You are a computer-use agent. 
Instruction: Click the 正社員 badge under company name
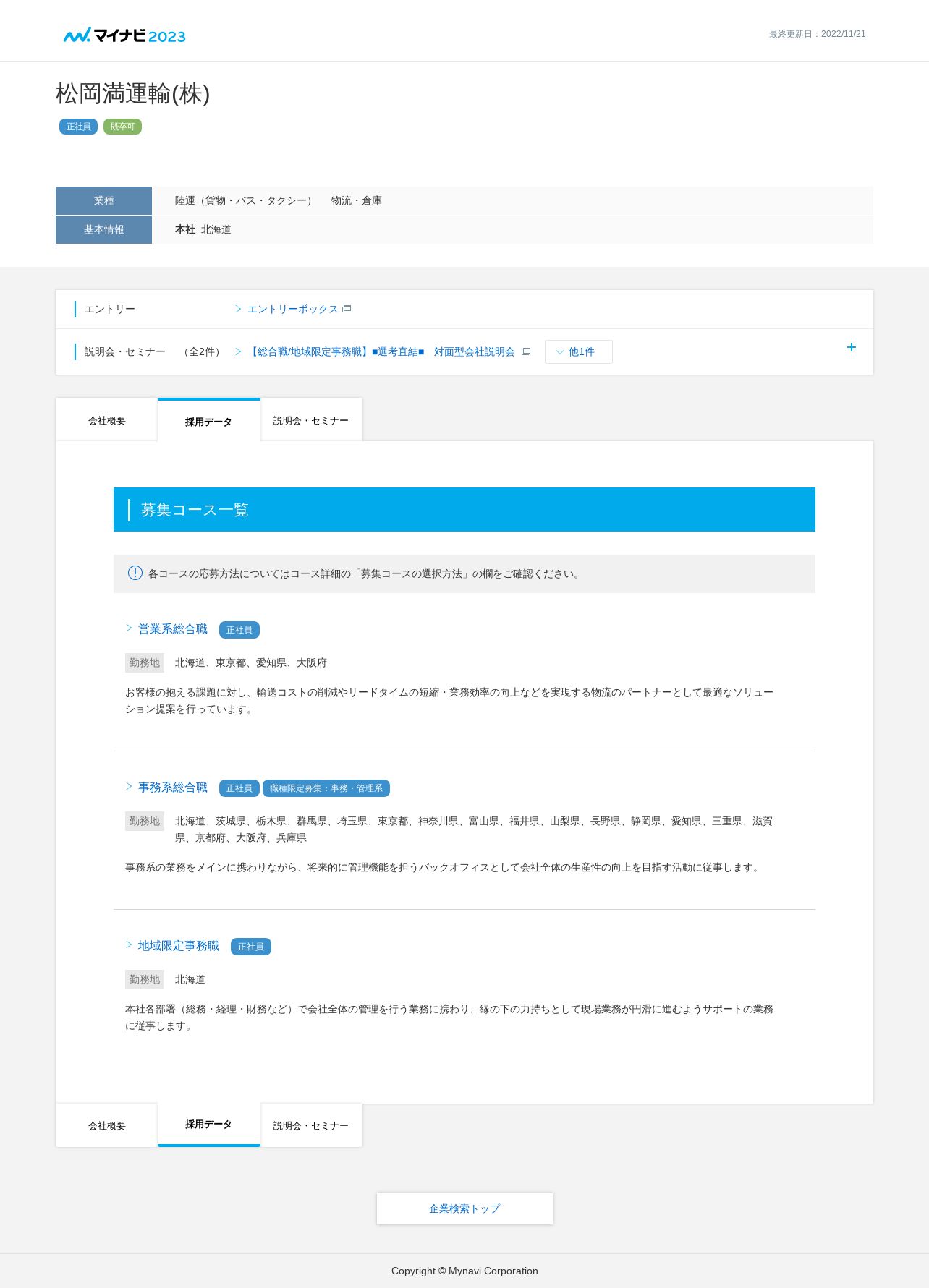78,127
